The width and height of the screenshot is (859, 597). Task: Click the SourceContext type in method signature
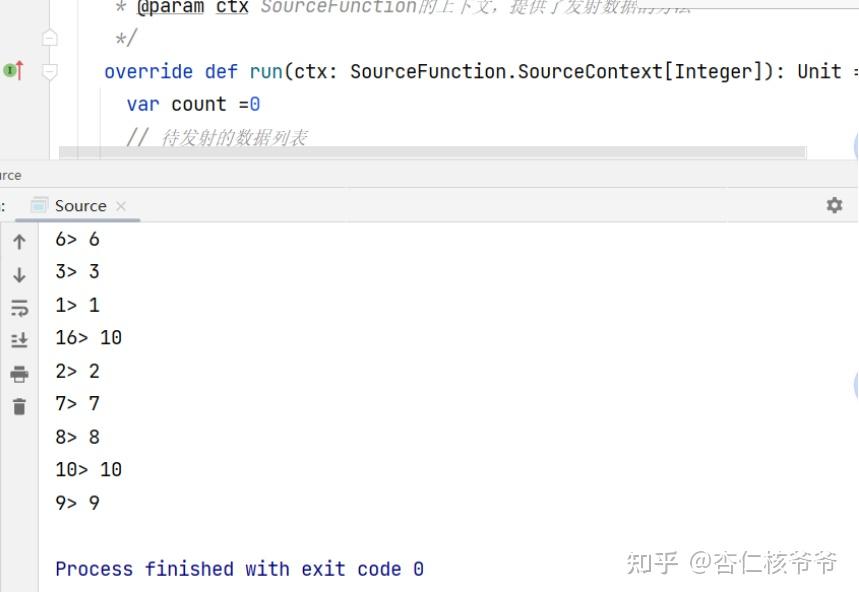point(590,71)
